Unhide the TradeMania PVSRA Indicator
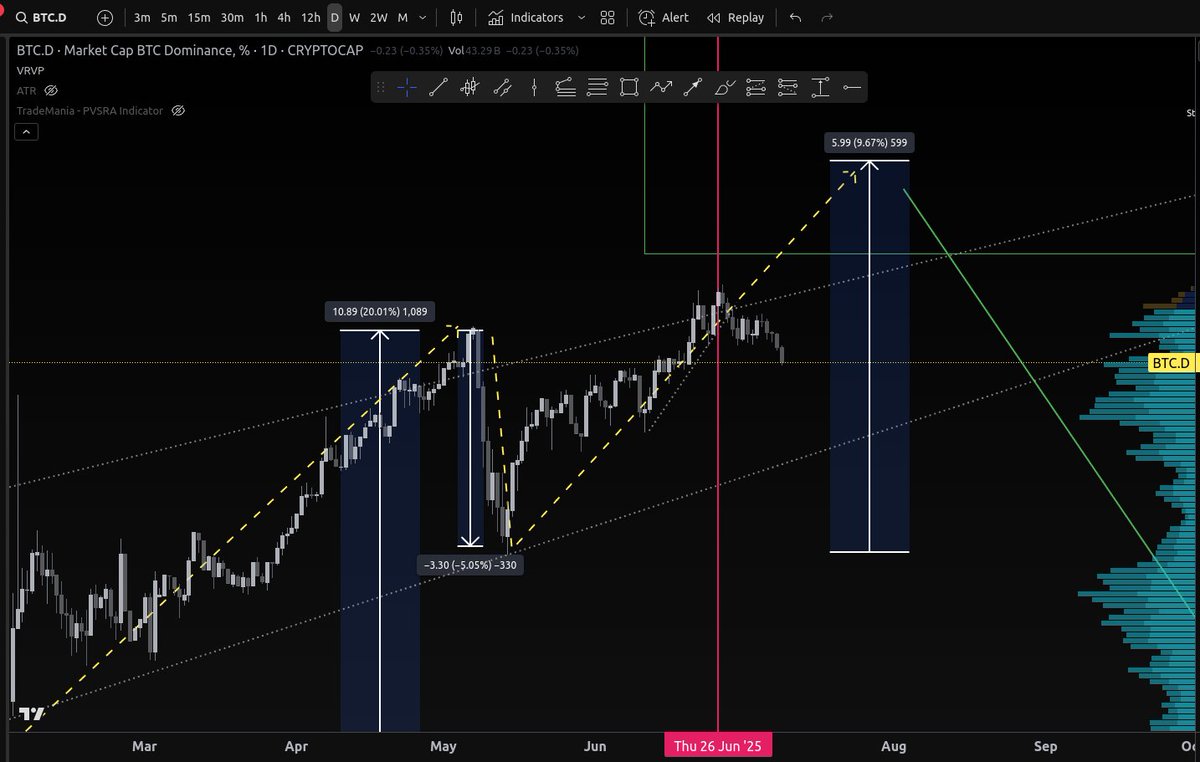The height and width of the screenshot is (762, 1200). coord(177,110)
